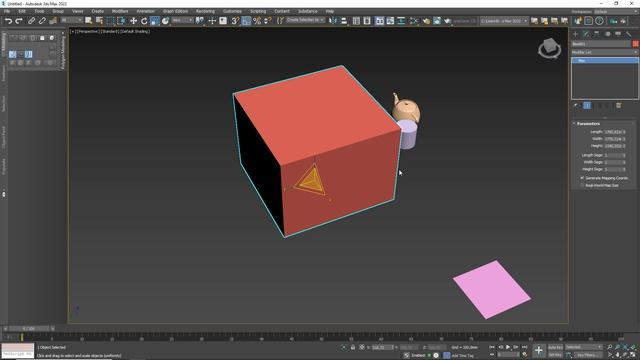Open the selection filter dropdown
Image resolution: width=640 pixels, height=360 pixels.
pyautogui.click(x=71, y=20)
